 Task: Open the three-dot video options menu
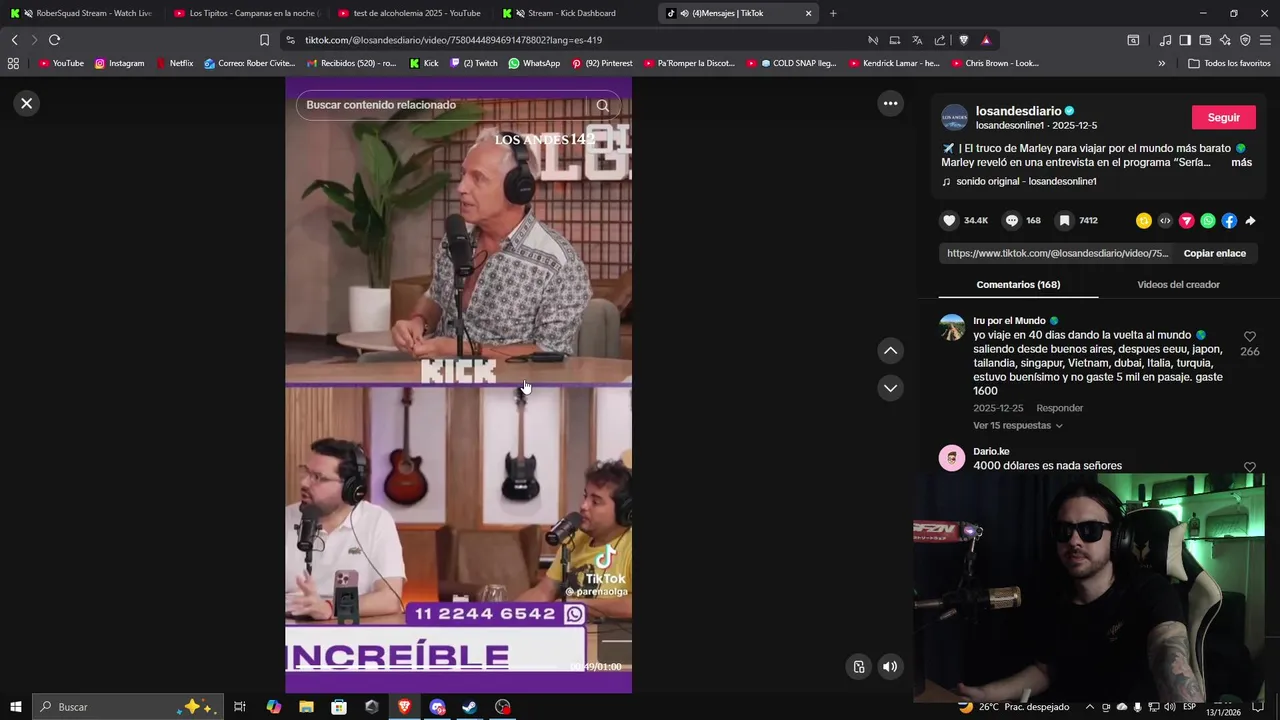890,103
